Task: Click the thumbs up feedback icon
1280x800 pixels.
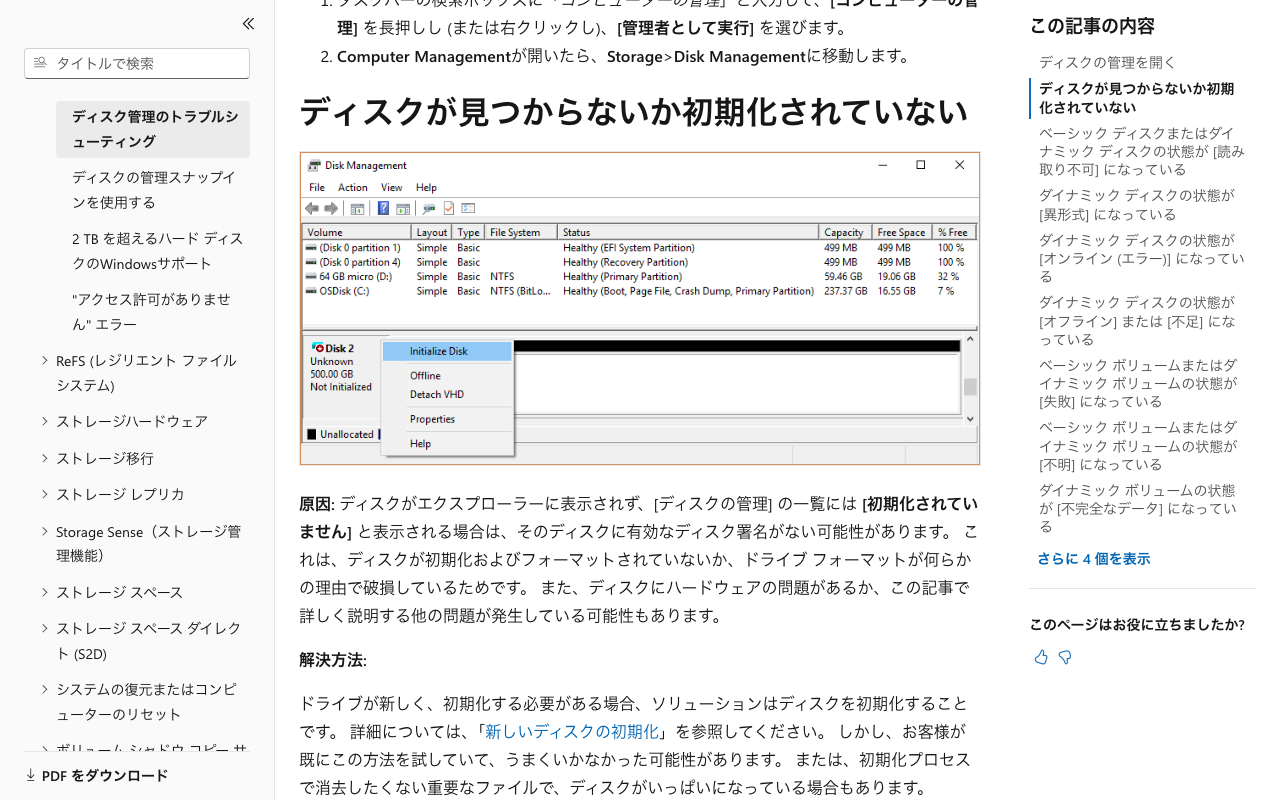Action: pyautogui.click(x=1041, y=657)
